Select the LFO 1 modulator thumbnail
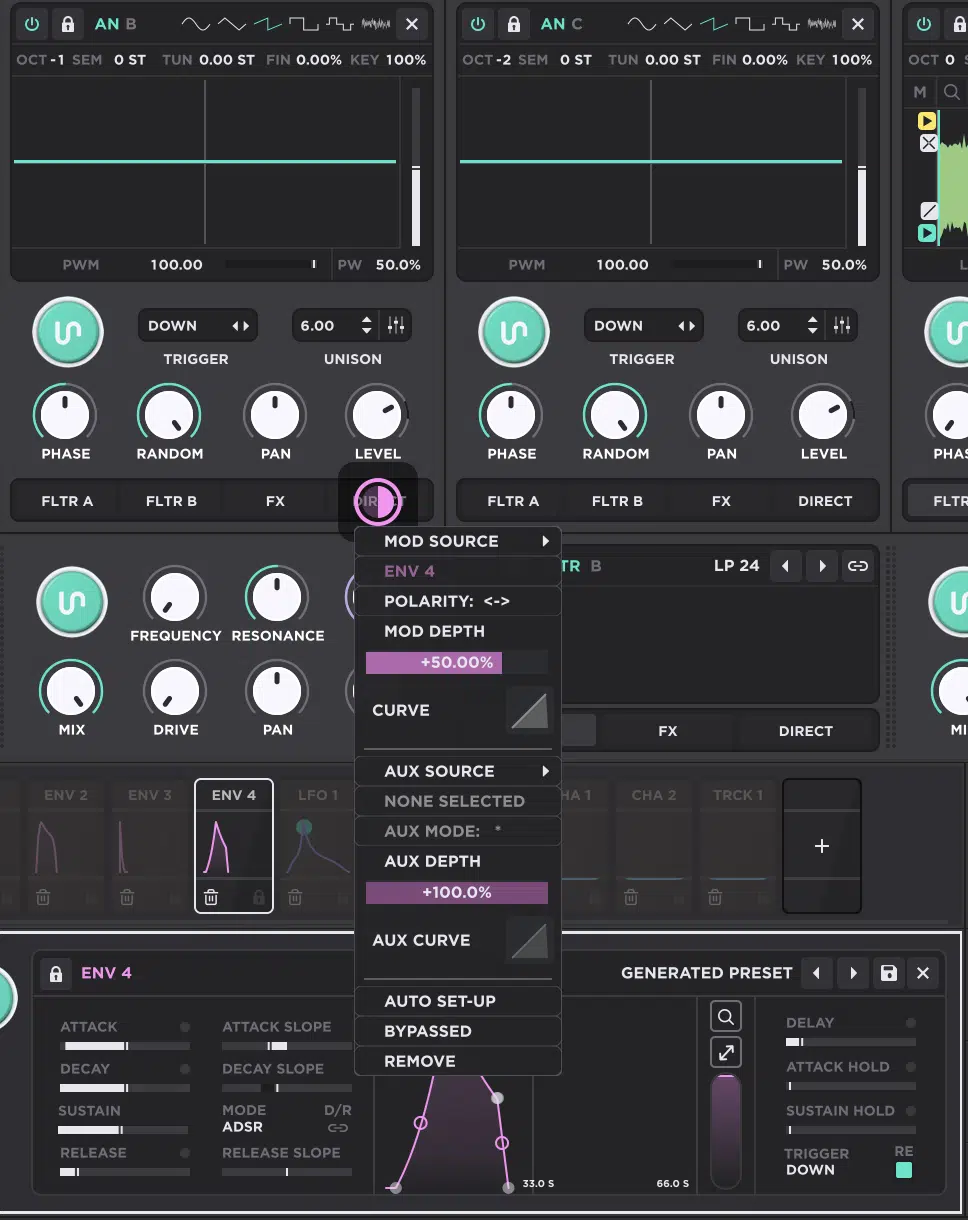This screenshot has height=1220, width=968. (x=316, y=845)
